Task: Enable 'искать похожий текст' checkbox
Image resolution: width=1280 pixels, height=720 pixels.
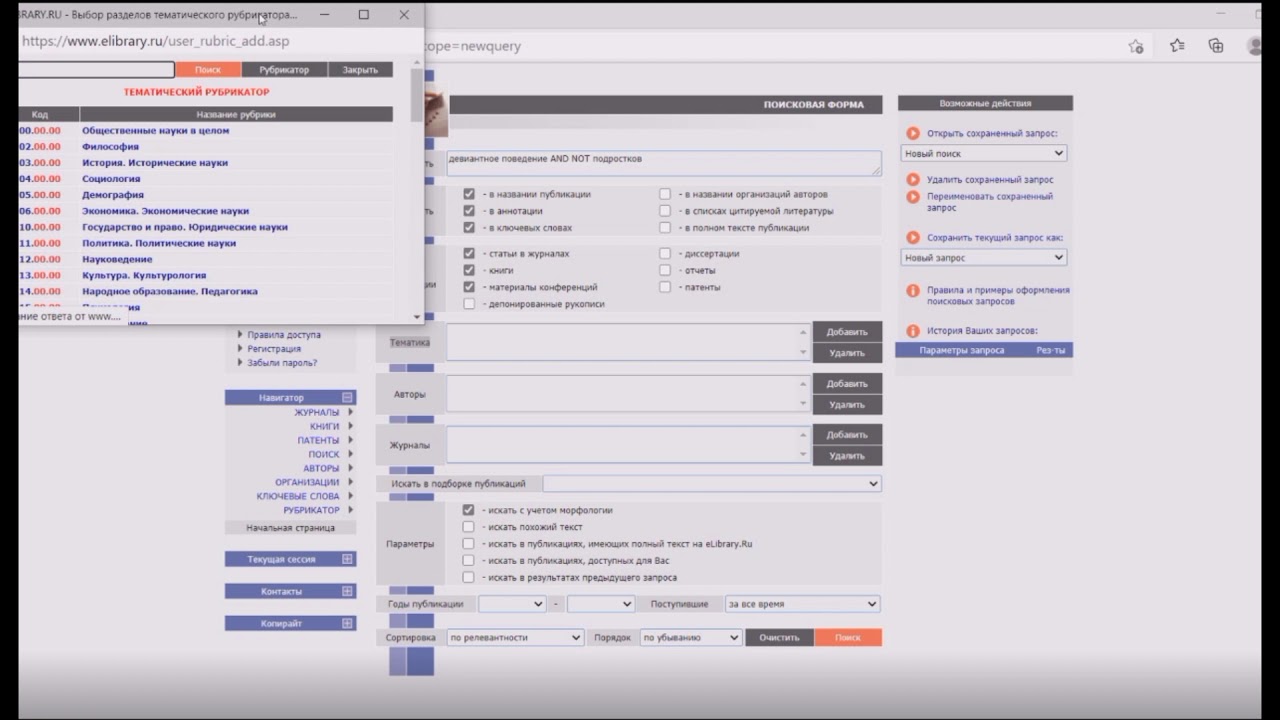Action: 469,527
